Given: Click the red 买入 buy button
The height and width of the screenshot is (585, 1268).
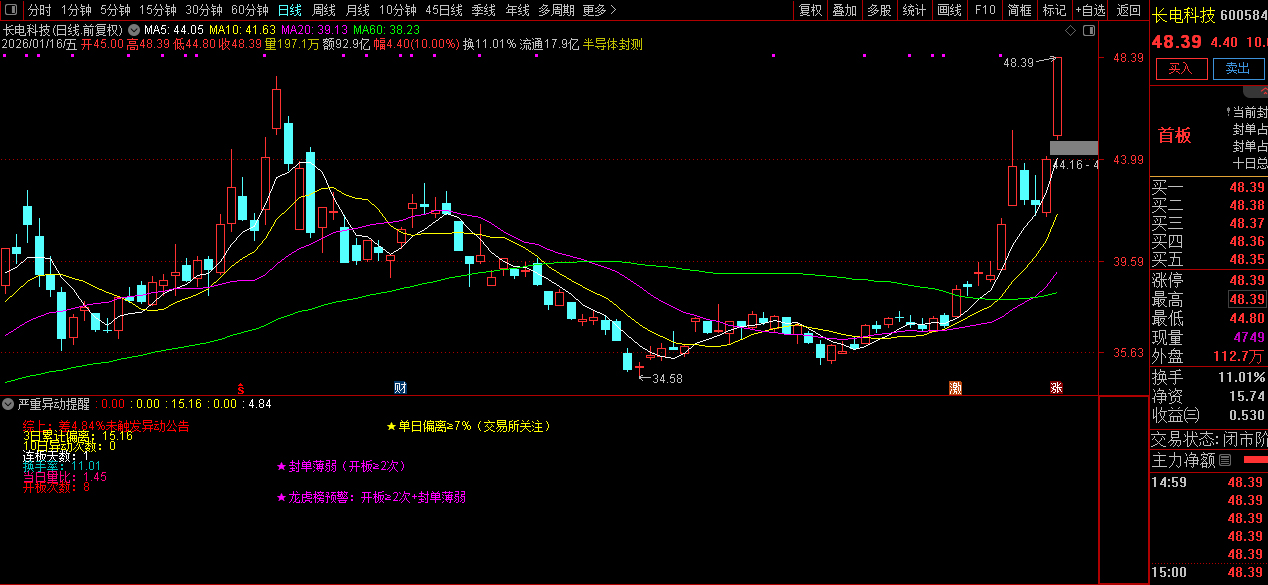Looking at the screenshot, I should (x=1181, y=68).
